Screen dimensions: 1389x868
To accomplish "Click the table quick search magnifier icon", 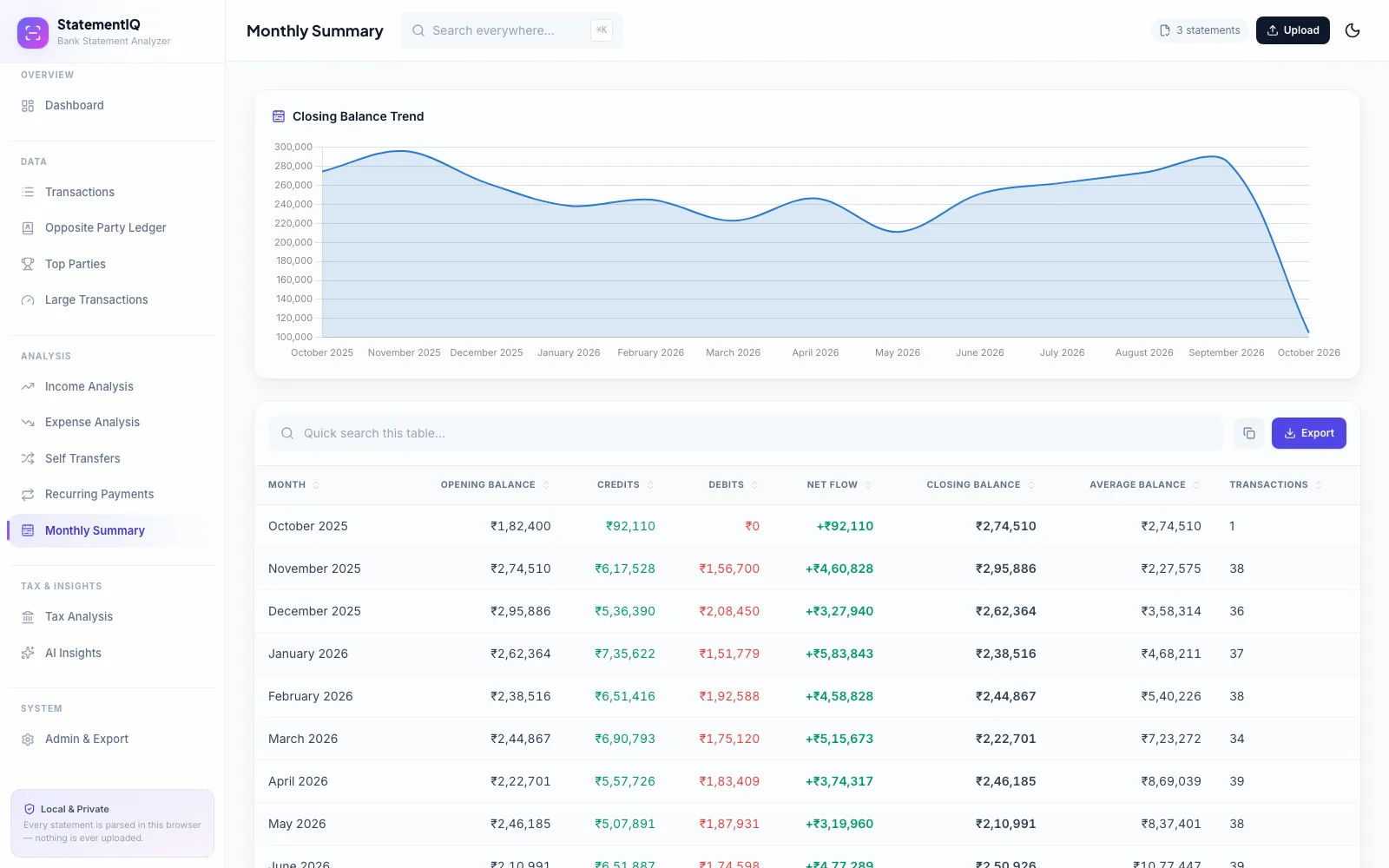I will pos(287,433).
